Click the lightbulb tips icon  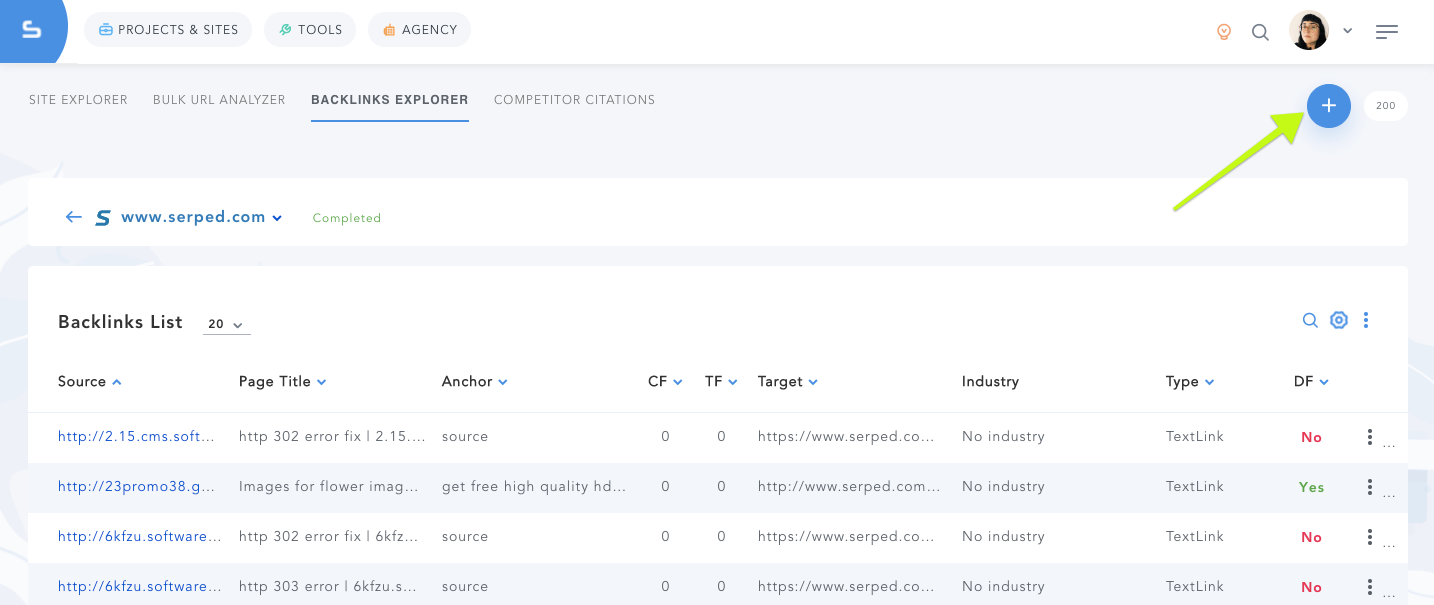(x=1223, y=32)
